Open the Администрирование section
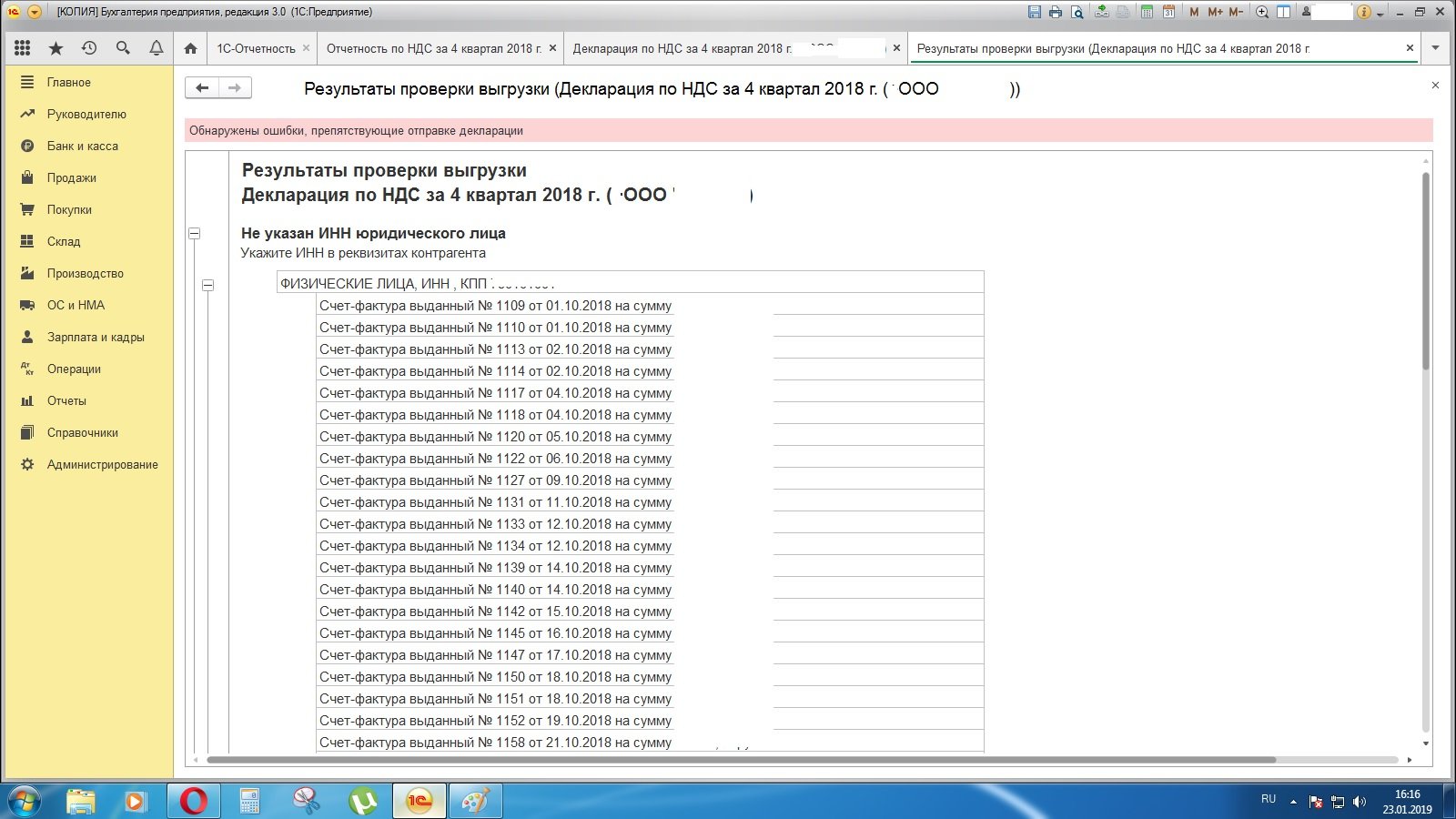This screenshot has height=819, width=1456. (x=88, y=464)
